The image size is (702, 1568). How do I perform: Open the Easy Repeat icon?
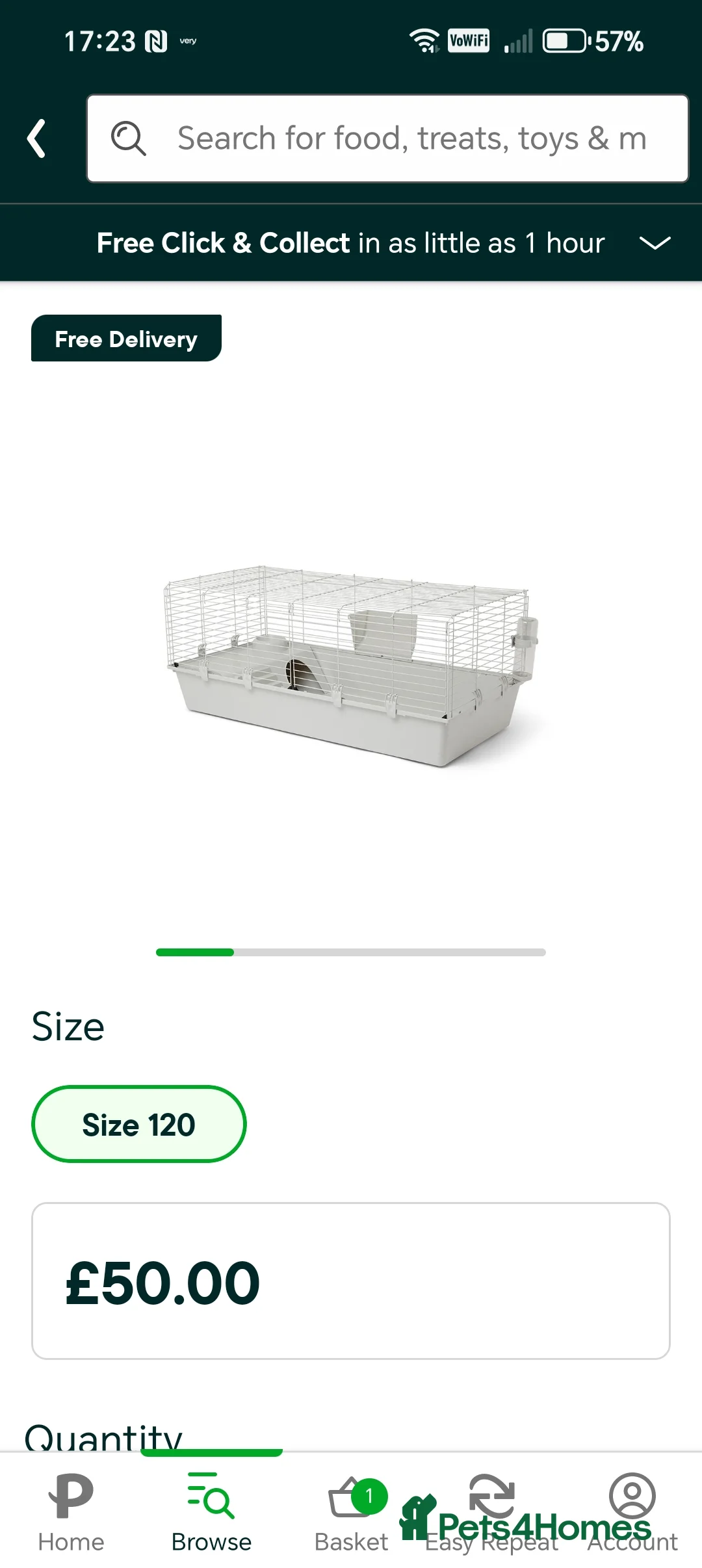pos(491,1496)
